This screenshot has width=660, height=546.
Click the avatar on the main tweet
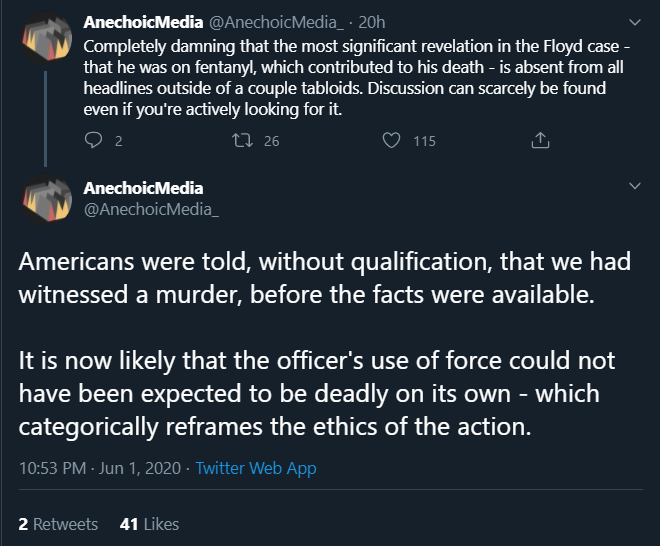[45, 197]
